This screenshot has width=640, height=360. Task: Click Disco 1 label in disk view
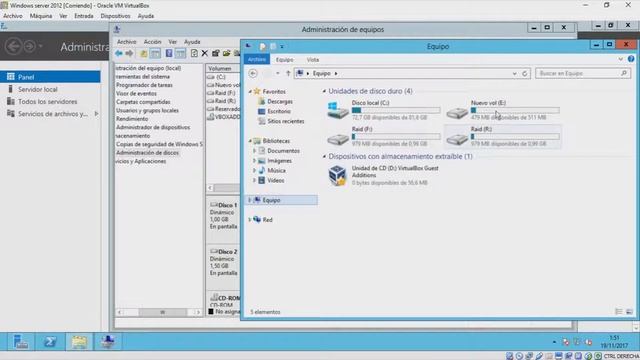pos(227,205)
